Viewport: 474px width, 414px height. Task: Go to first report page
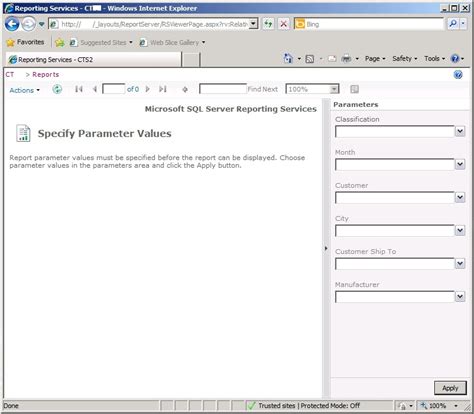[79, 89]
